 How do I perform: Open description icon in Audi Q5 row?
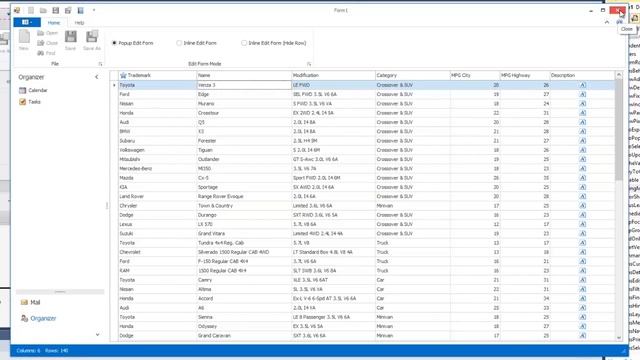click(x=582, y=122)
